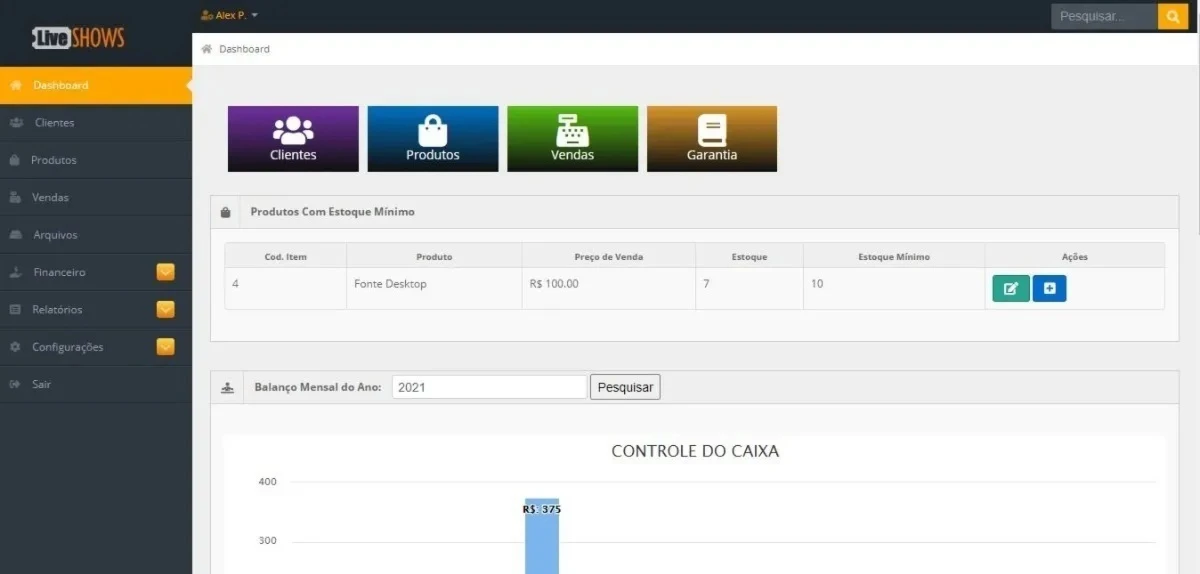The height and width of the screenshot is (574, 1200).
Task: Click the Relatórios icon in the sidebar
Action: 15,310
